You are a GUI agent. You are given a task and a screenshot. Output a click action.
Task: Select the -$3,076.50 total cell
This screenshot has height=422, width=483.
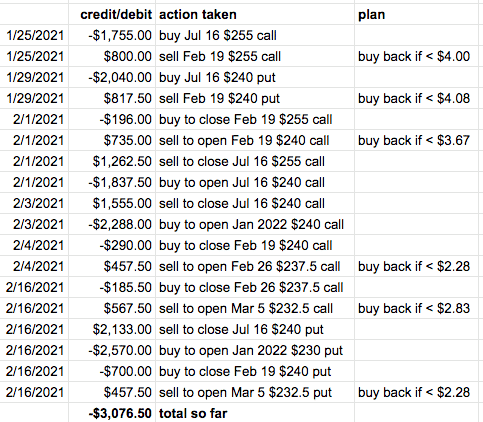click(x=112, y=413)
